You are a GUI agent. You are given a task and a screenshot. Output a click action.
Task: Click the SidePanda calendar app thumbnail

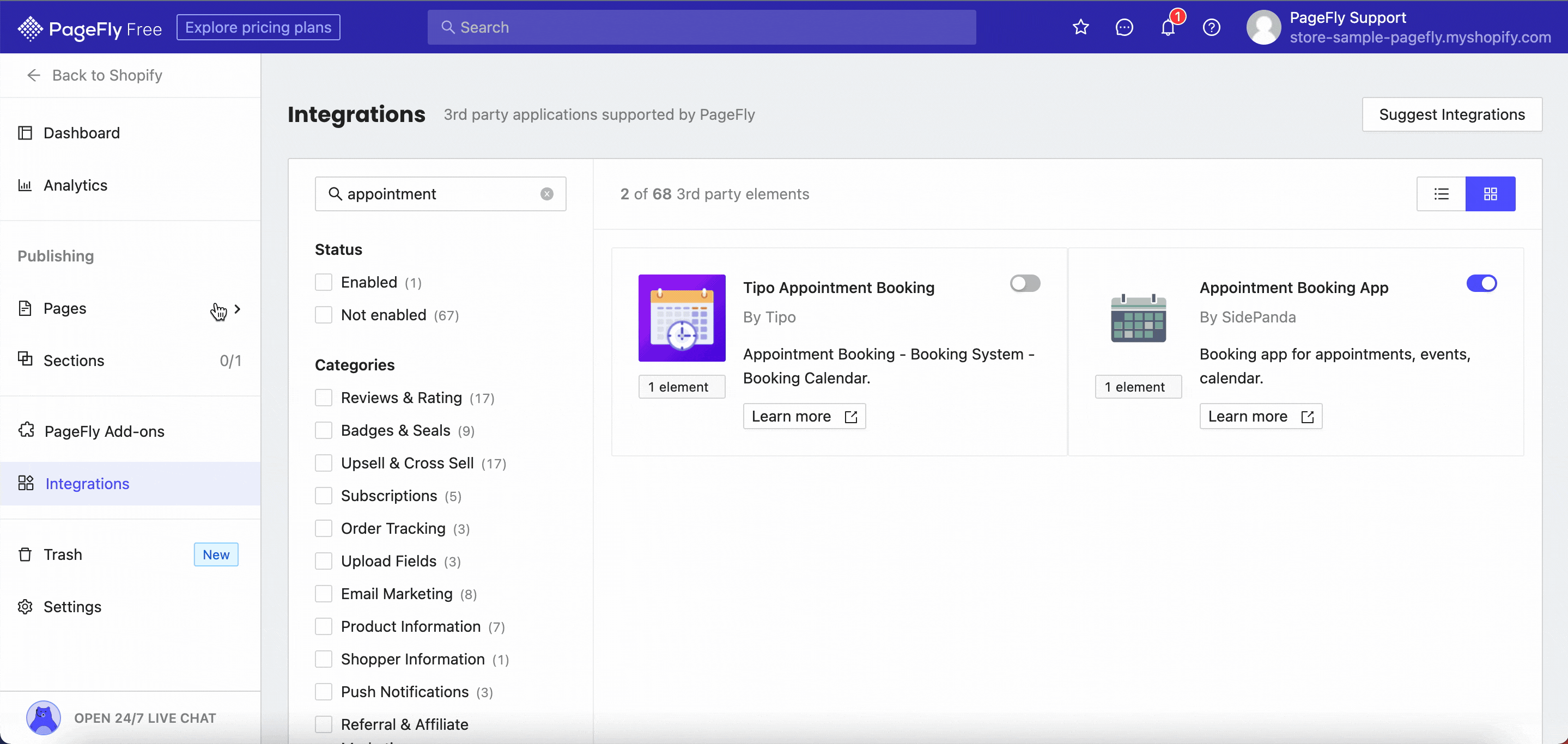pos(1138,318)
